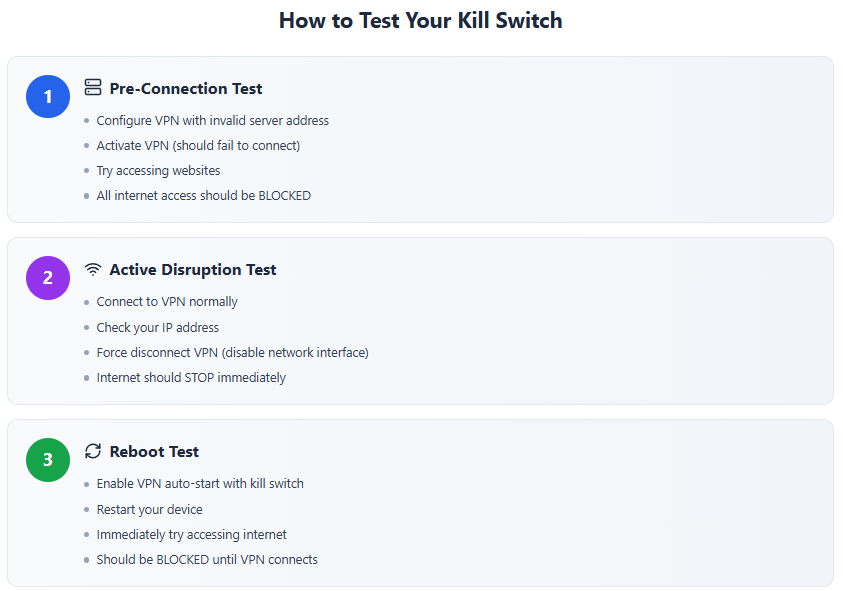The height and width of the screenshot is (591, 843).
Task: Click the "How to Test Your Kill Switch" heading
Action: (420, 20)
